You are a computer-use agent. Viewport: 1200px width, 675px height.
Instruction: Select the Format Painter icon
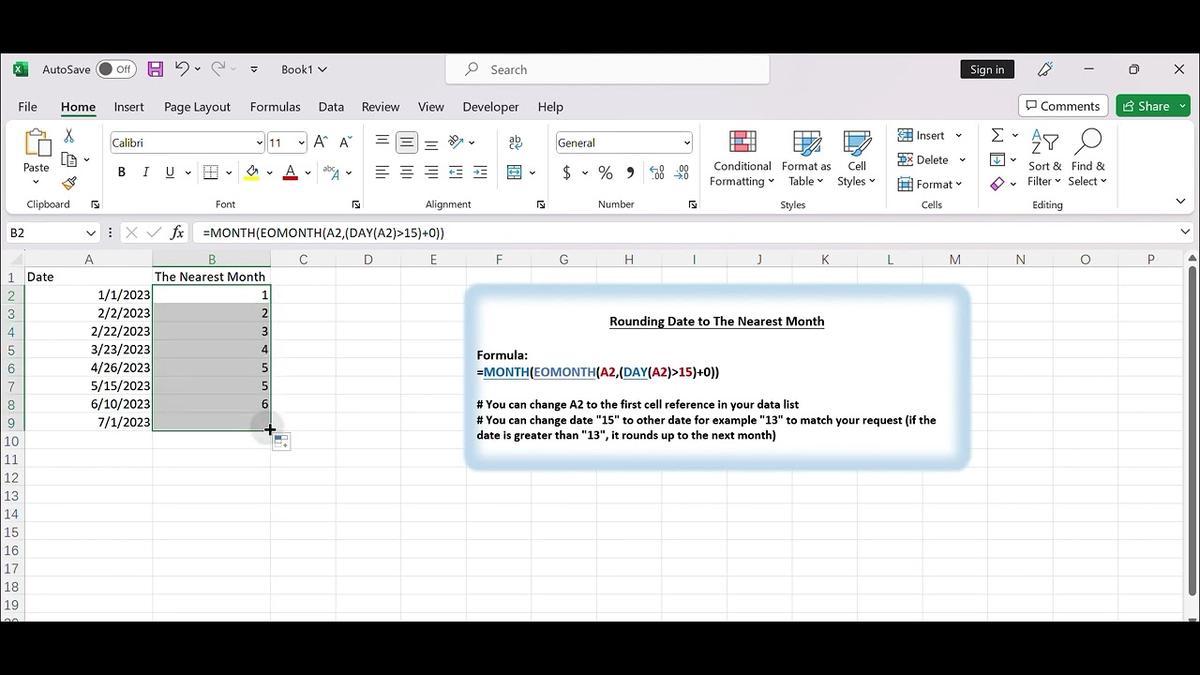click(x=68, y=183)
